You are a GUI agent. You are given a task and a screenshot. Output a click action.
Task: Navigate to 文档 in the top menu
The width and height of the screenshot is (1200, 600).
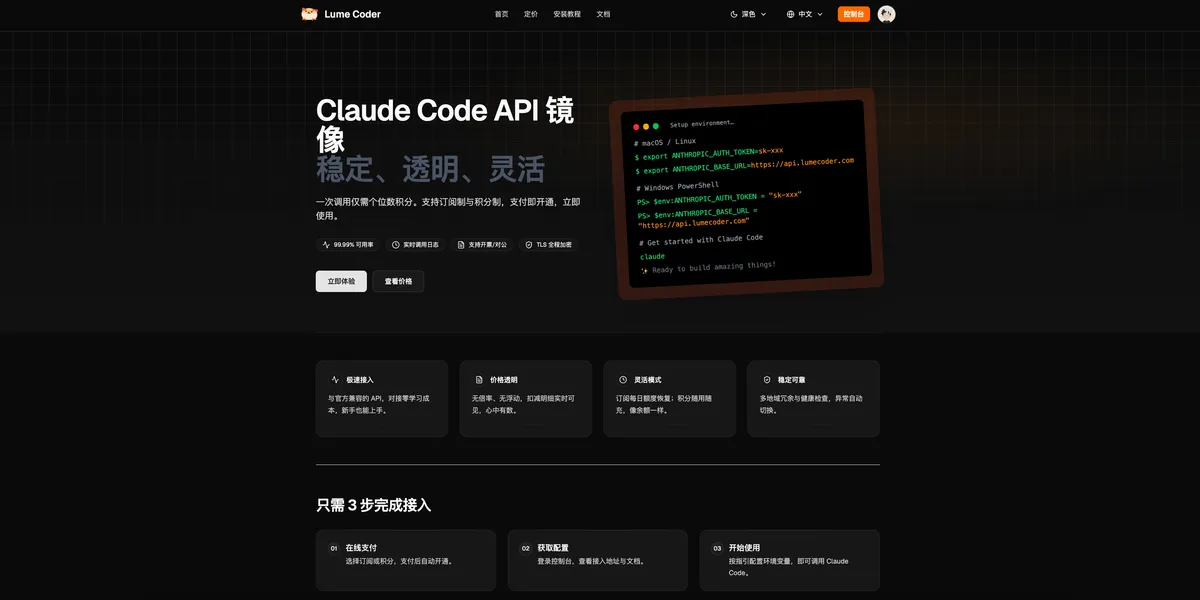[603, 14]
